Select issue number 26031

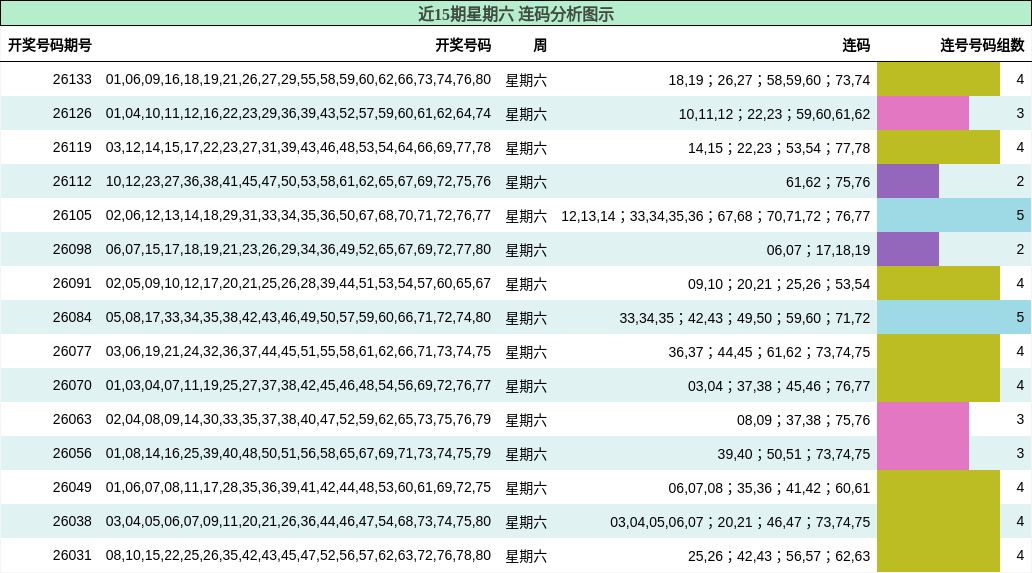coord(72,555)
